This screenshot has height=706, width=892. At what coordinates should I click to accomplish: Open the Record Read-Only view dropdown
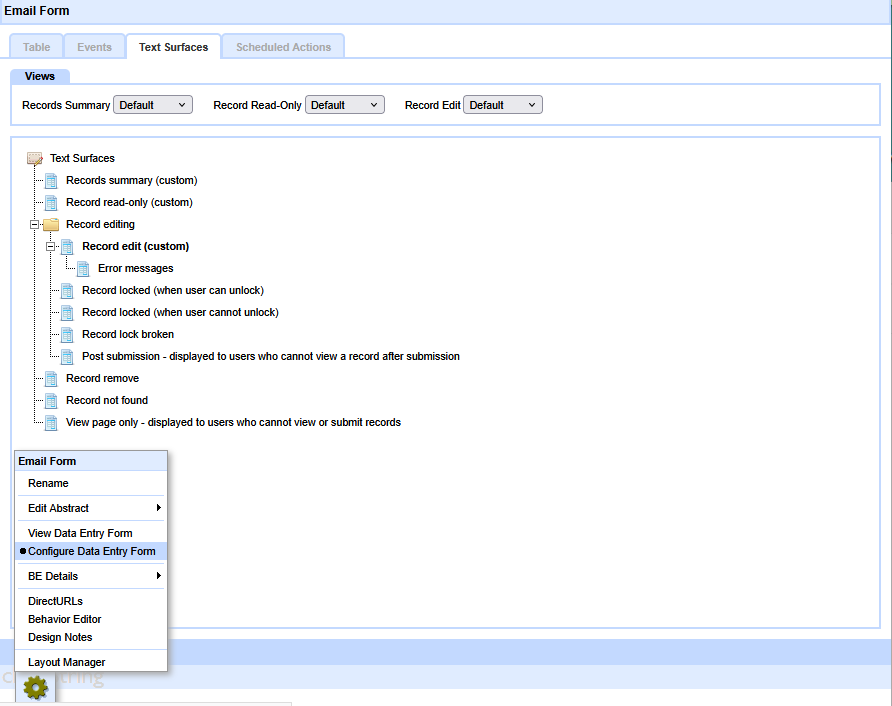point(344,105)
